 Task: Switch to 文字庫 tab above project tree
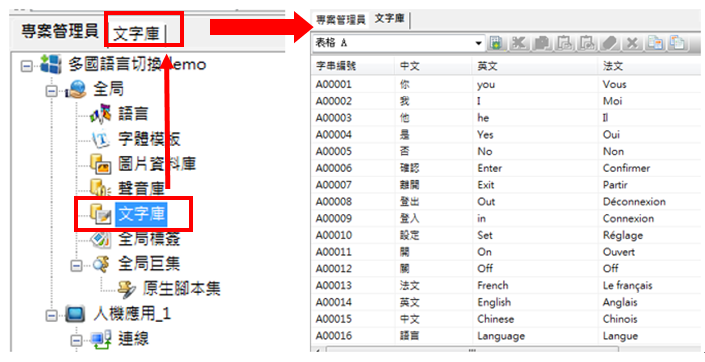click(x=136, y=33)
